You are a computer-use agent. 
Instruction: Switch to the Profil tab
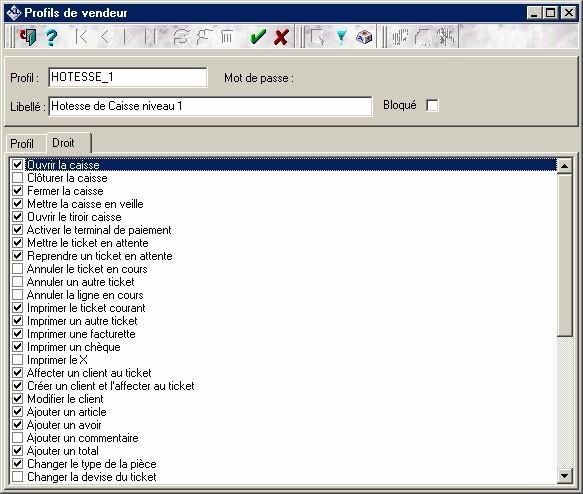(22, 143)
